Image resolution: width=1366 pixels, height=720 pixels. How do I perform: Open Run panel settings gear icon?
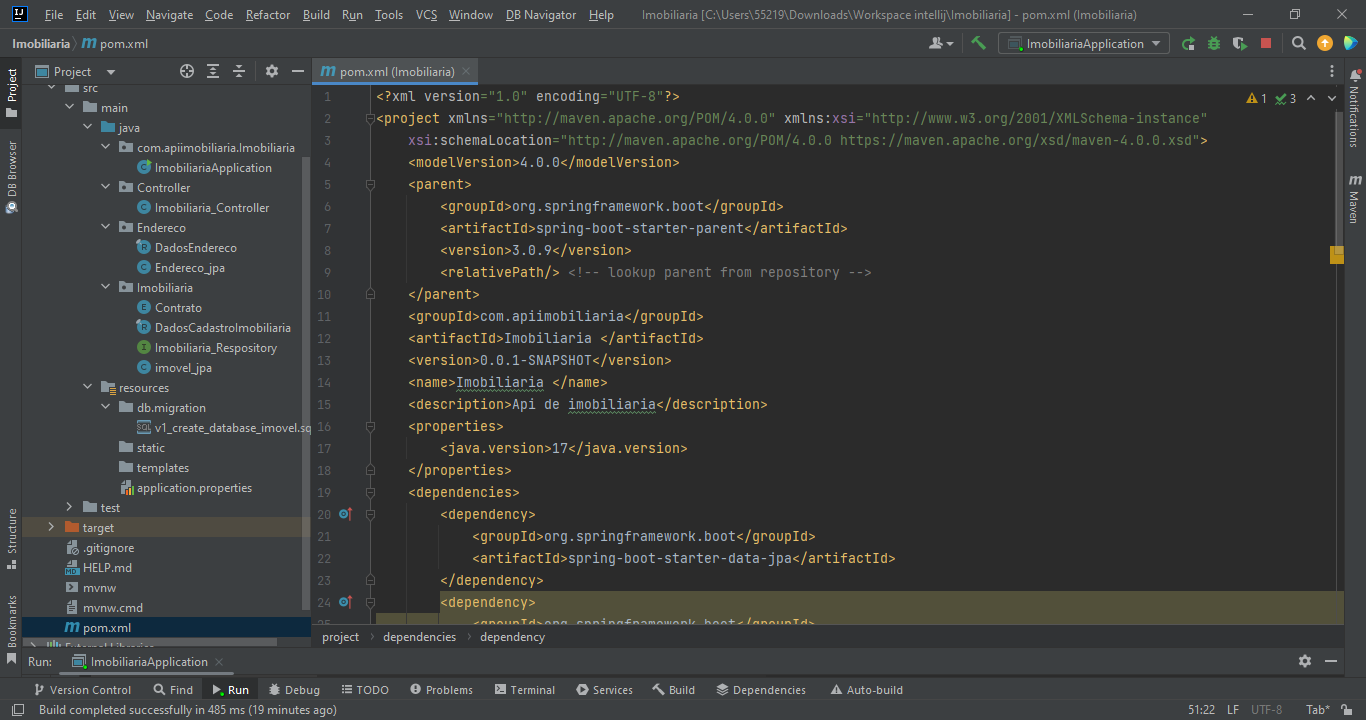[1305, 661]
